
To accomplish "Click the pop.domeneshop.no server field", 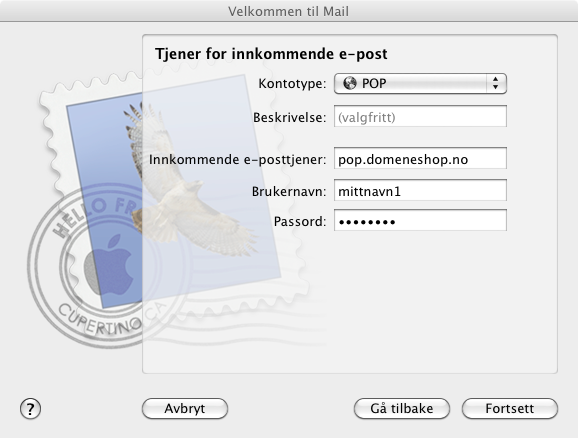I will pyautogui.click(x=420, y=159).
